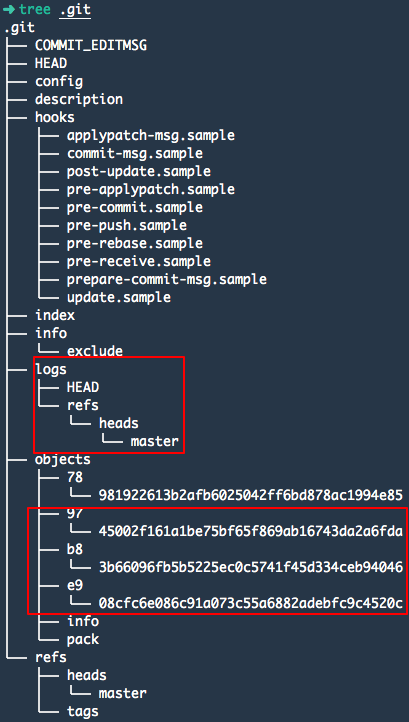
Task: Click the config file entry
Action: [59, 82]
